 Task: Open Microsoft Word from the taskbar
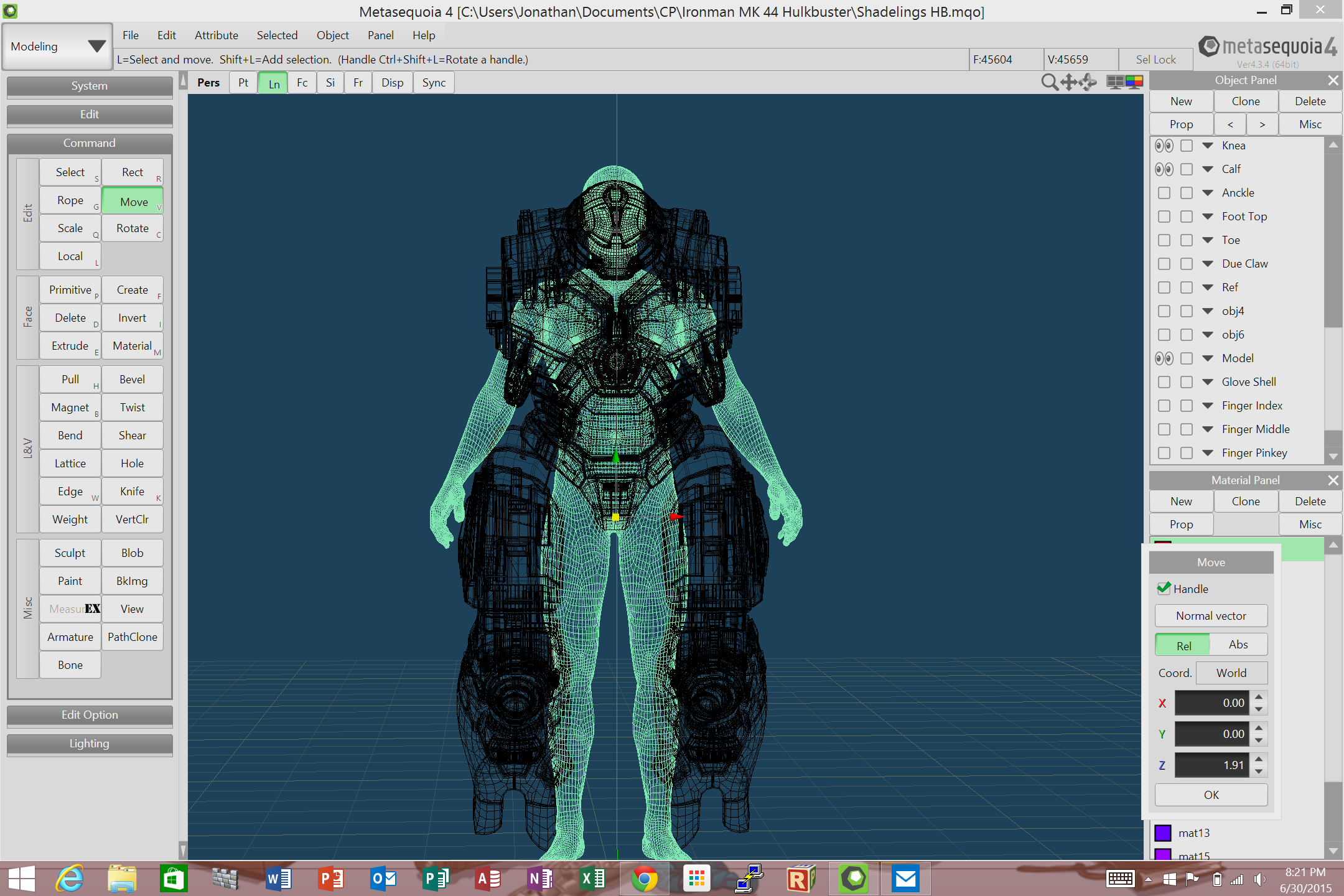(x=279, y=879)
